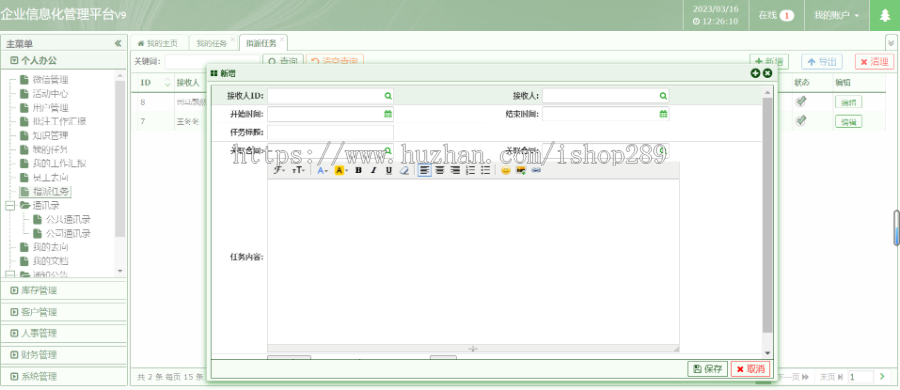The width and height of the screenshot is (900, 390).
Task: Collapse 个人办公 accordion section
Action: (64, 60)
